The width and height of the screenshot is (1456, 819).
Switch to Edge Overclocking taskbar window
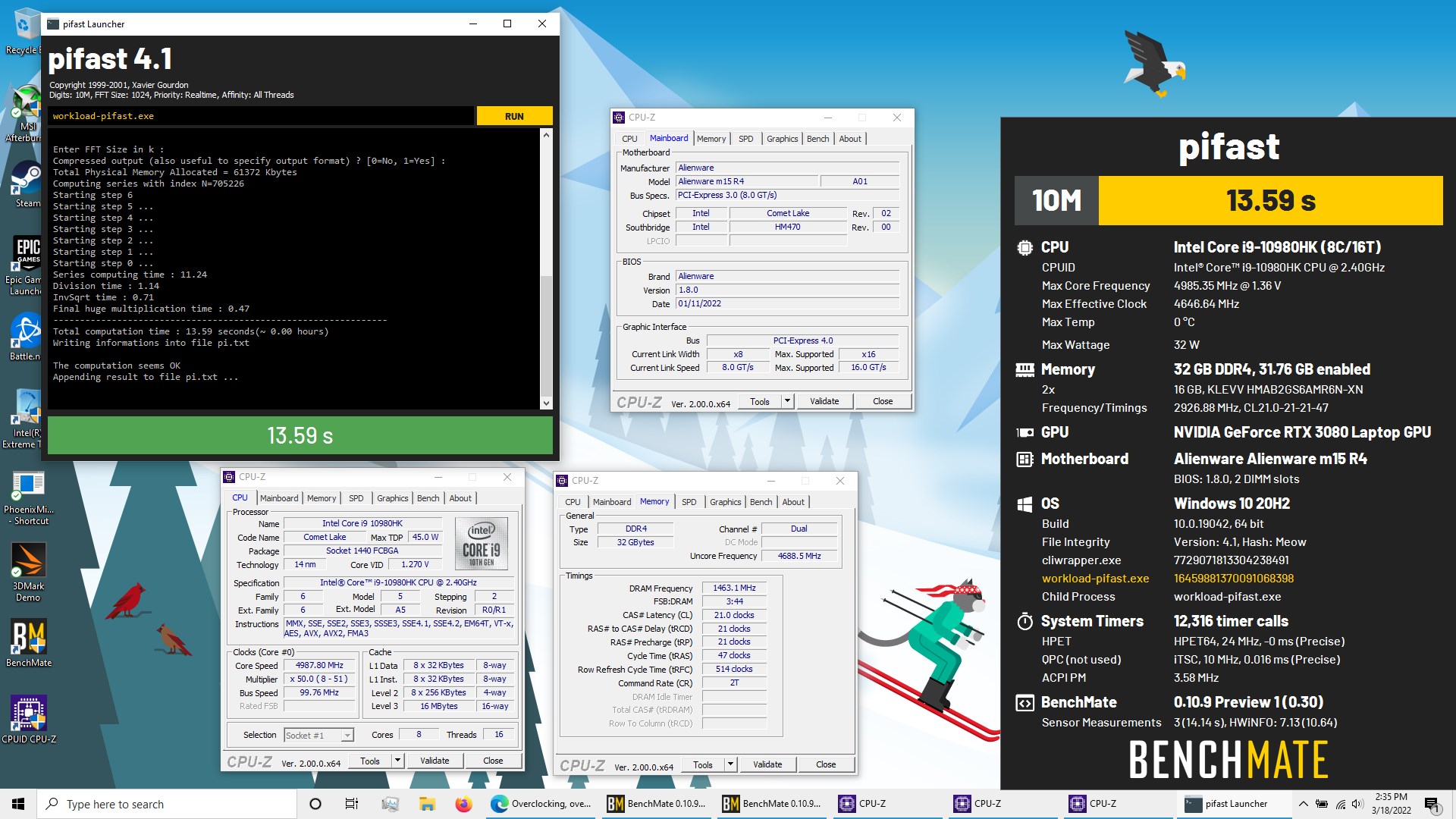[x=541, y=804]
